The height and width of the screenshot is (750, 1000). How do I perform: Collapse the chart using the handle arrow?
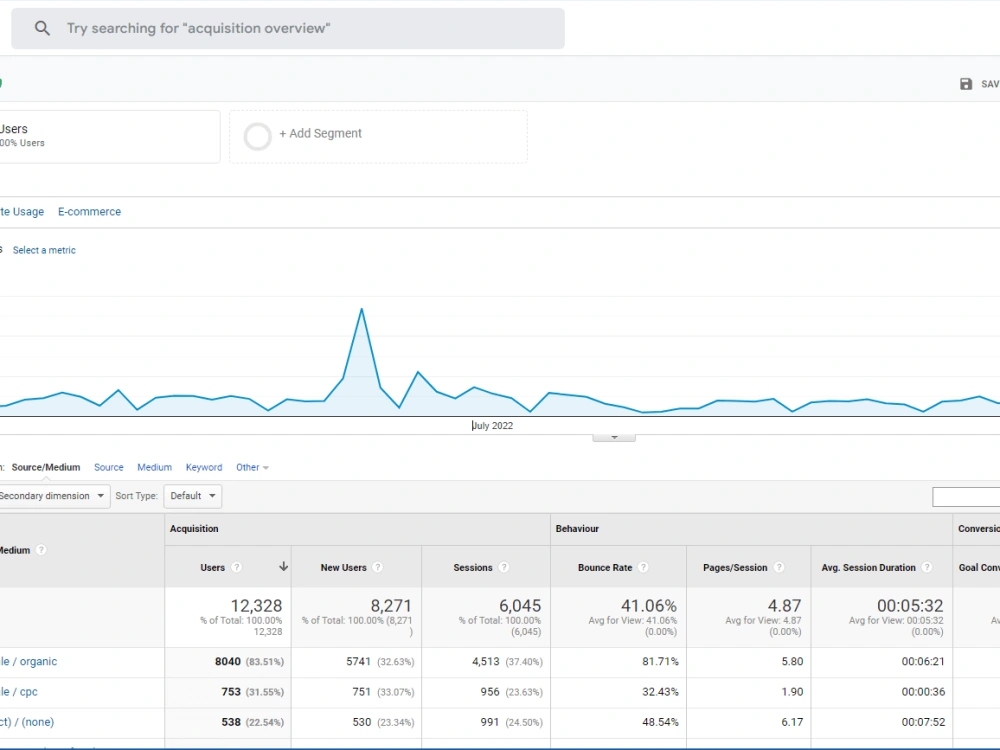tap(614, 438)
